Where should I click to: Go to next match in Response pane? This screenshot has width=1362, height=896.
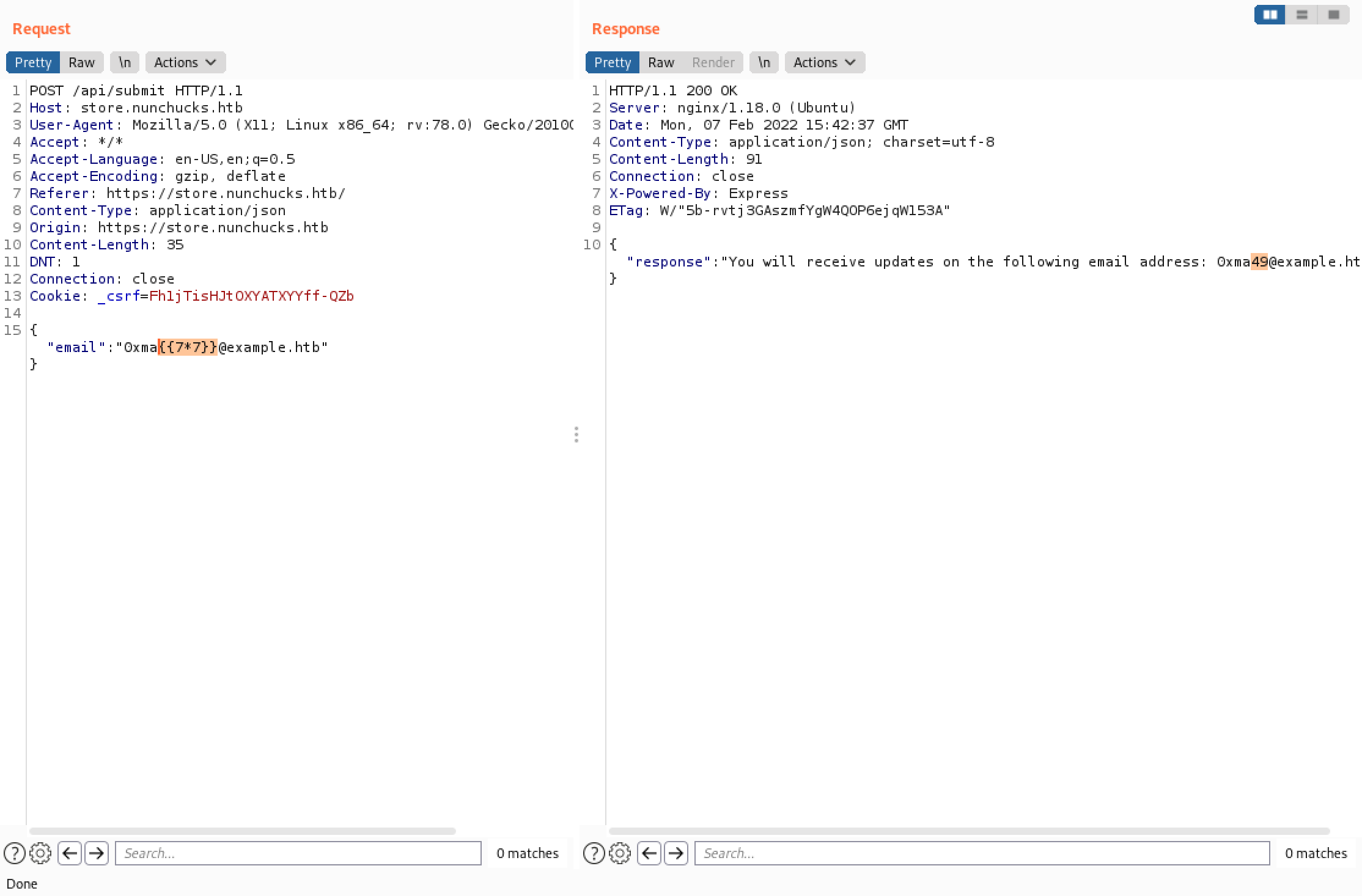click(675, 853)
